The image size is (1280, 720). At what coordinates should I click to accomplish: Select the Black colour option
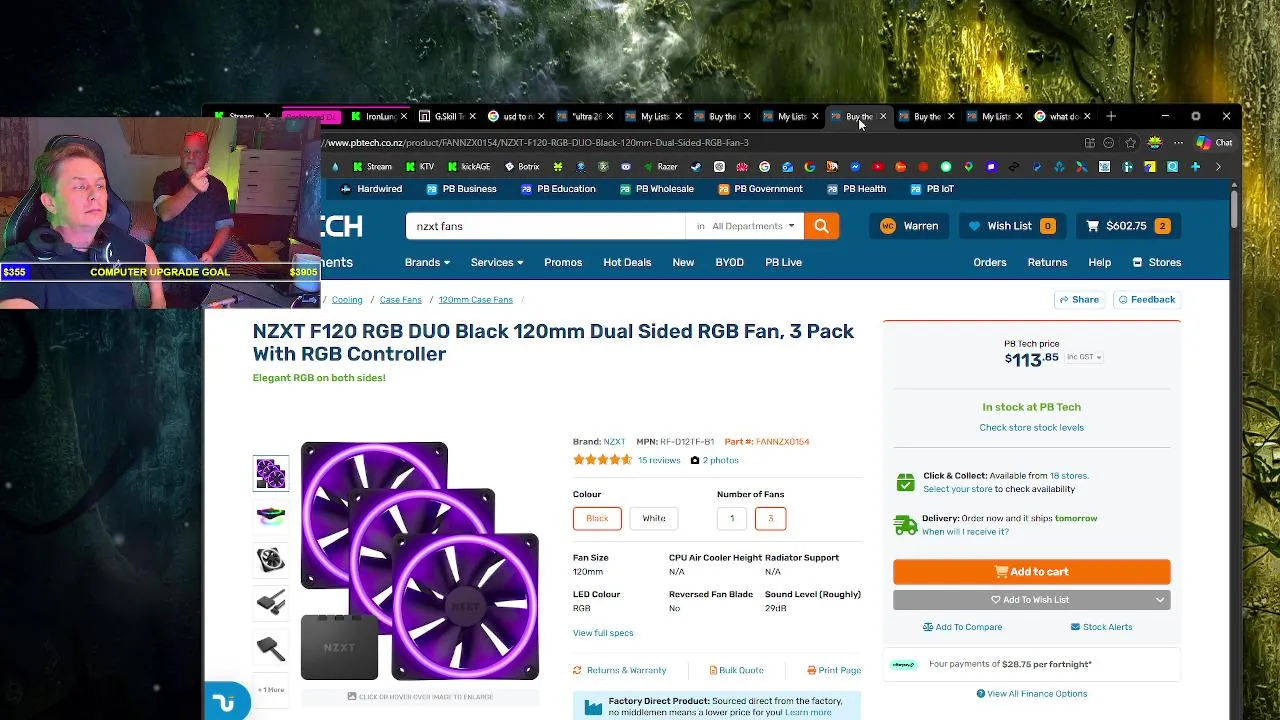pos(597,518)
